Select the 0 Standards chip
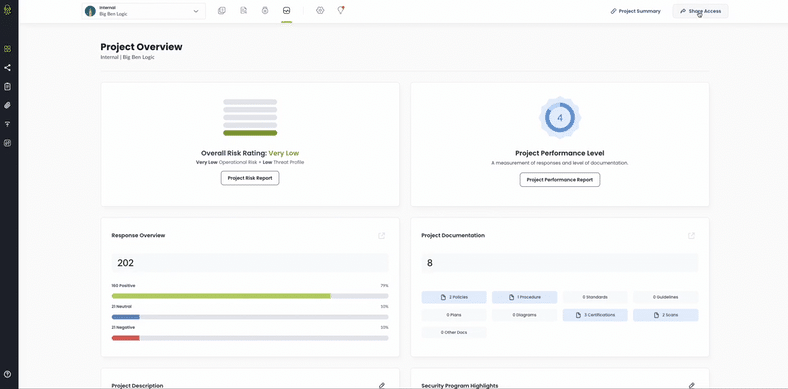 click(x=595, y=297)
